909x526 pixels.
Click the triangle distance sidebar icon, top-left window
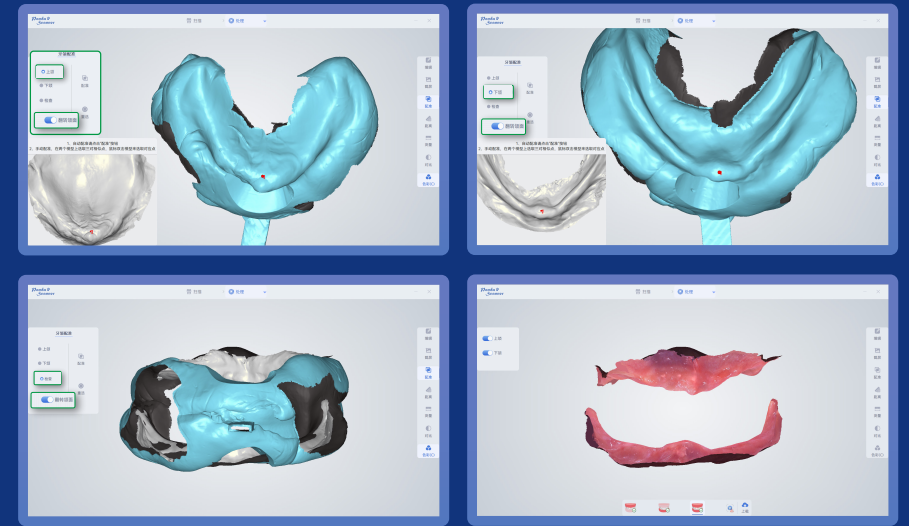pyautogui.click(x=428, y=121)
